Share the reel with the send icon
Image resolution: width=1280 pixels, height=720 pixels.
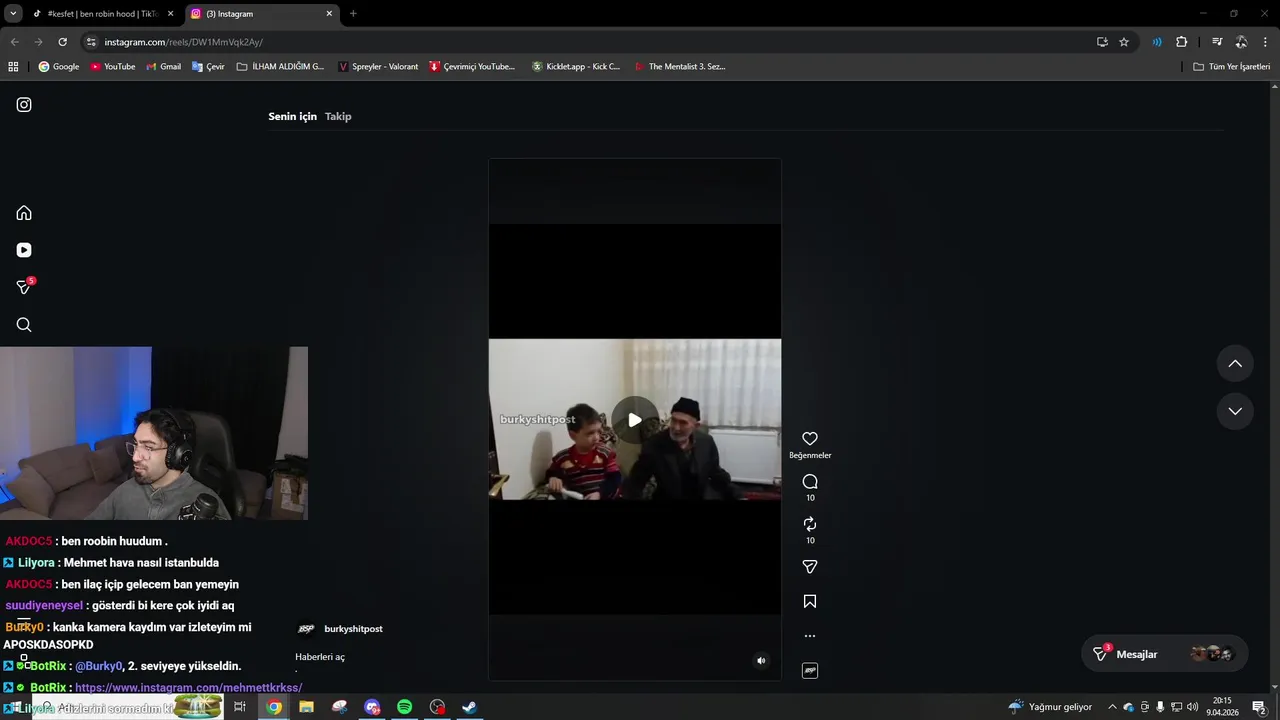pyautogui.click(x=810, y=567)
